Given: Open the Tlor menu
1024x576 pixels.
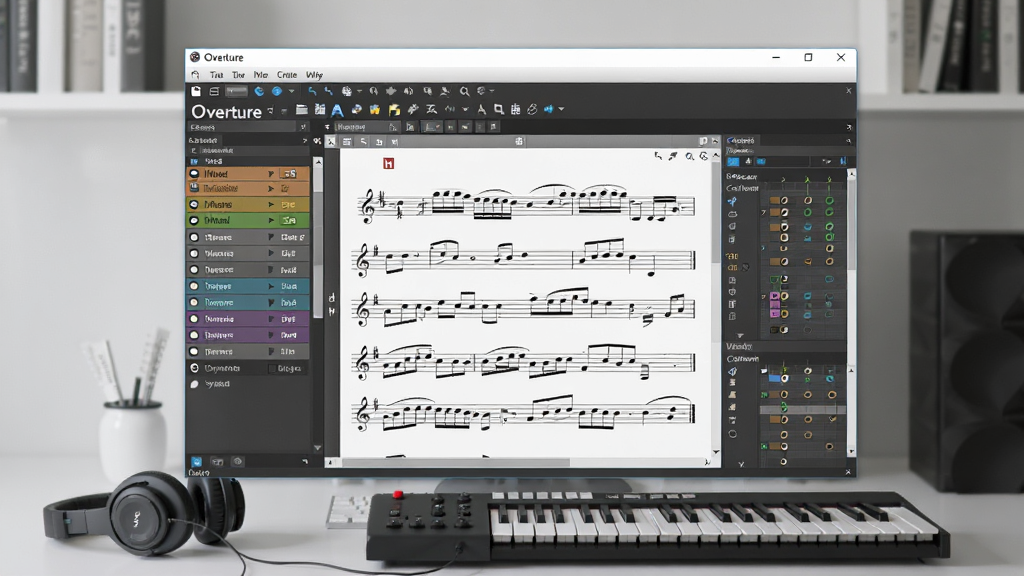Looking at the screenshot, I should [x=238, y=75].
